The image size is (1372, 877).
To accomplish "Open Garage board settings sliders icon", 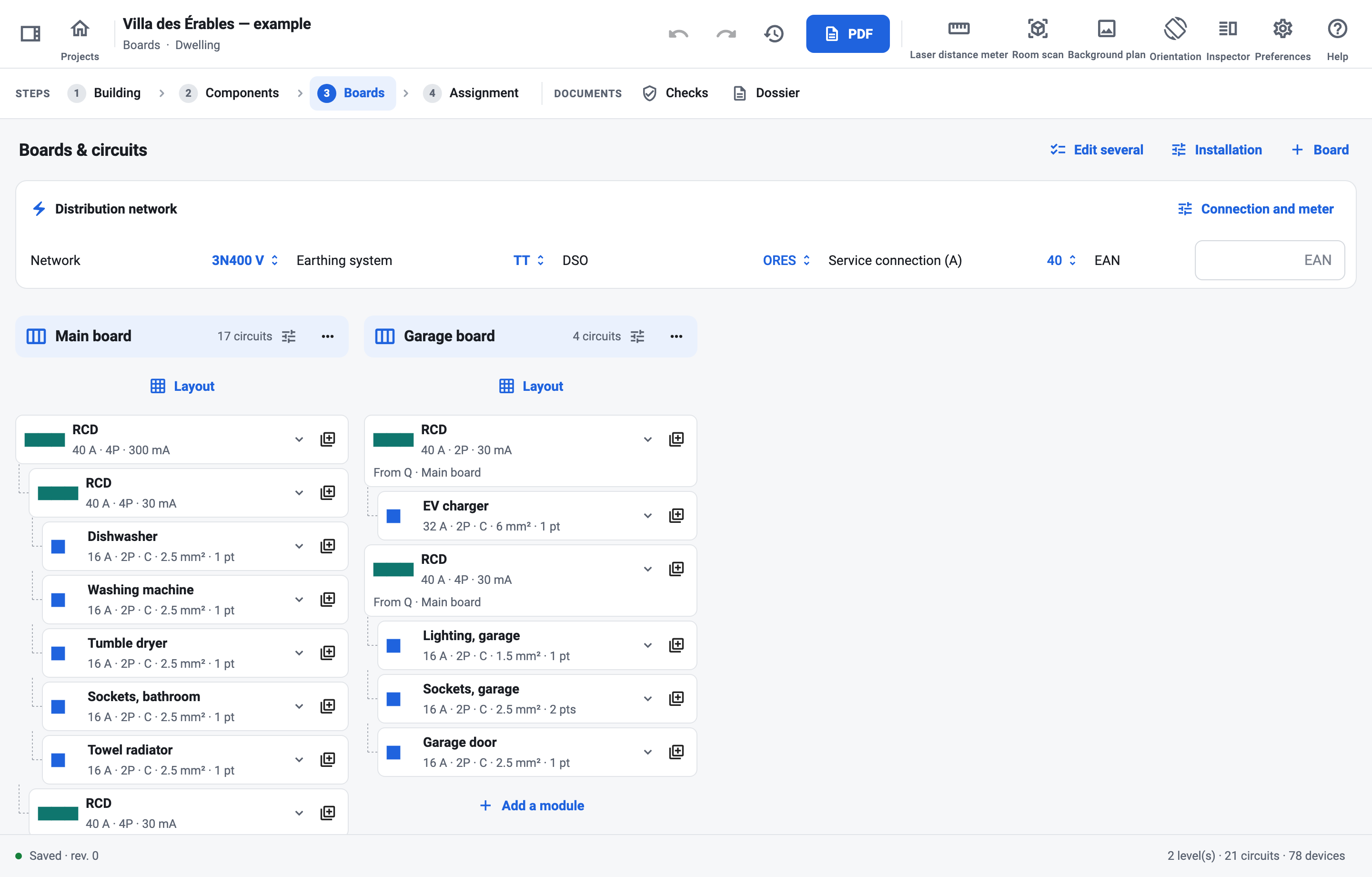I will [x=637, y=337].
